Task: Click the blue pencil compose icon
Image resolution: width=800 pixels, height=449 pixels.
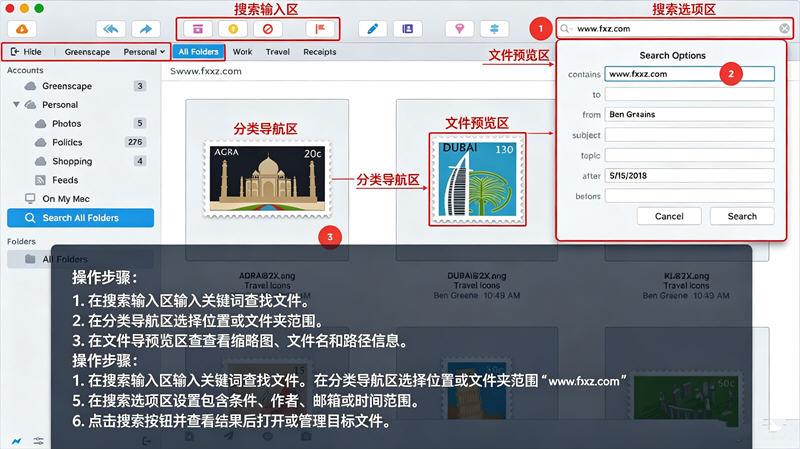Action: (x=372, y=29)
